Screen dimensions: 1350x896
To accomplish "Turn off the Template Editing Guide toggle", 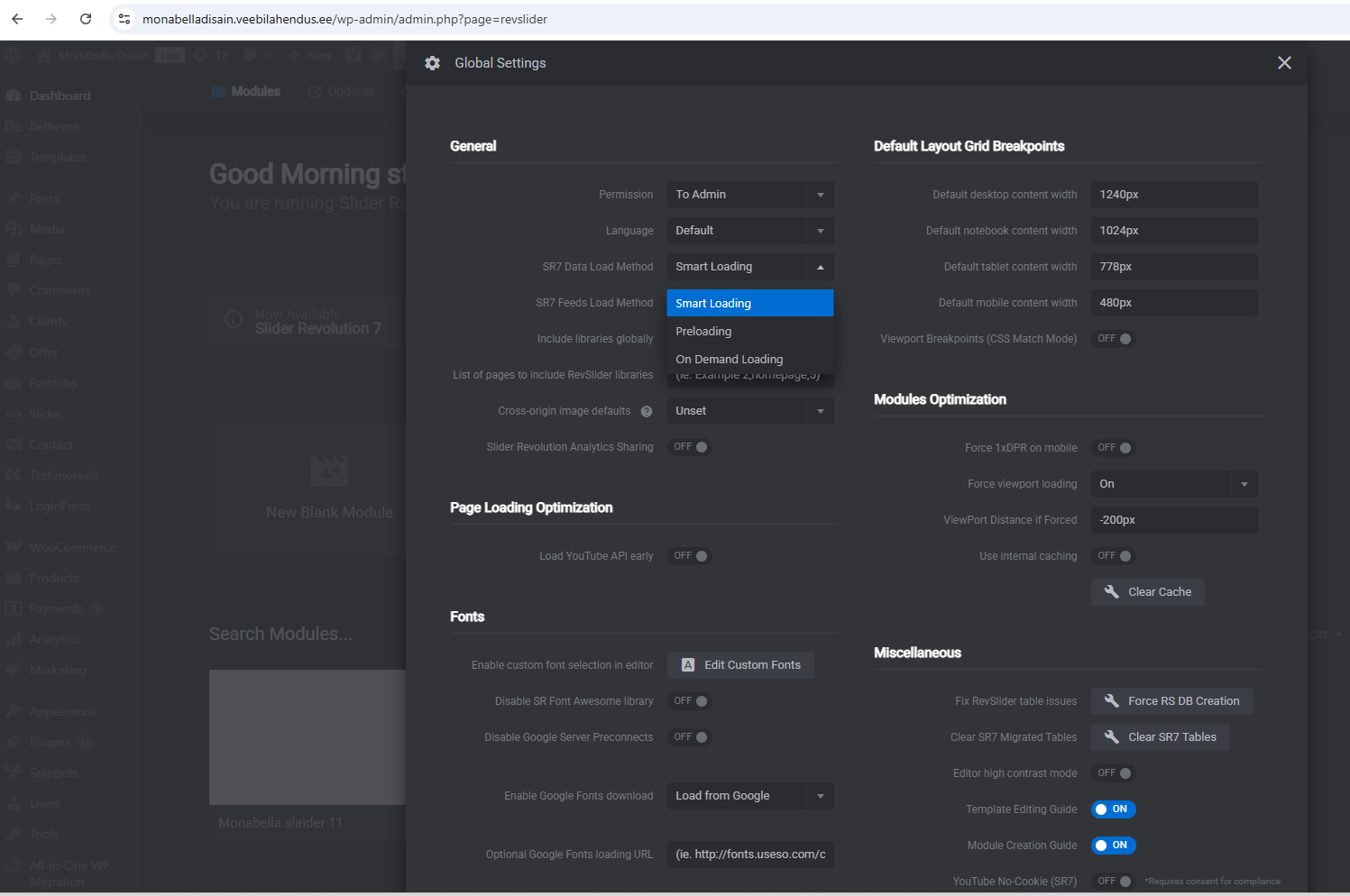I will coord(1113,809).
